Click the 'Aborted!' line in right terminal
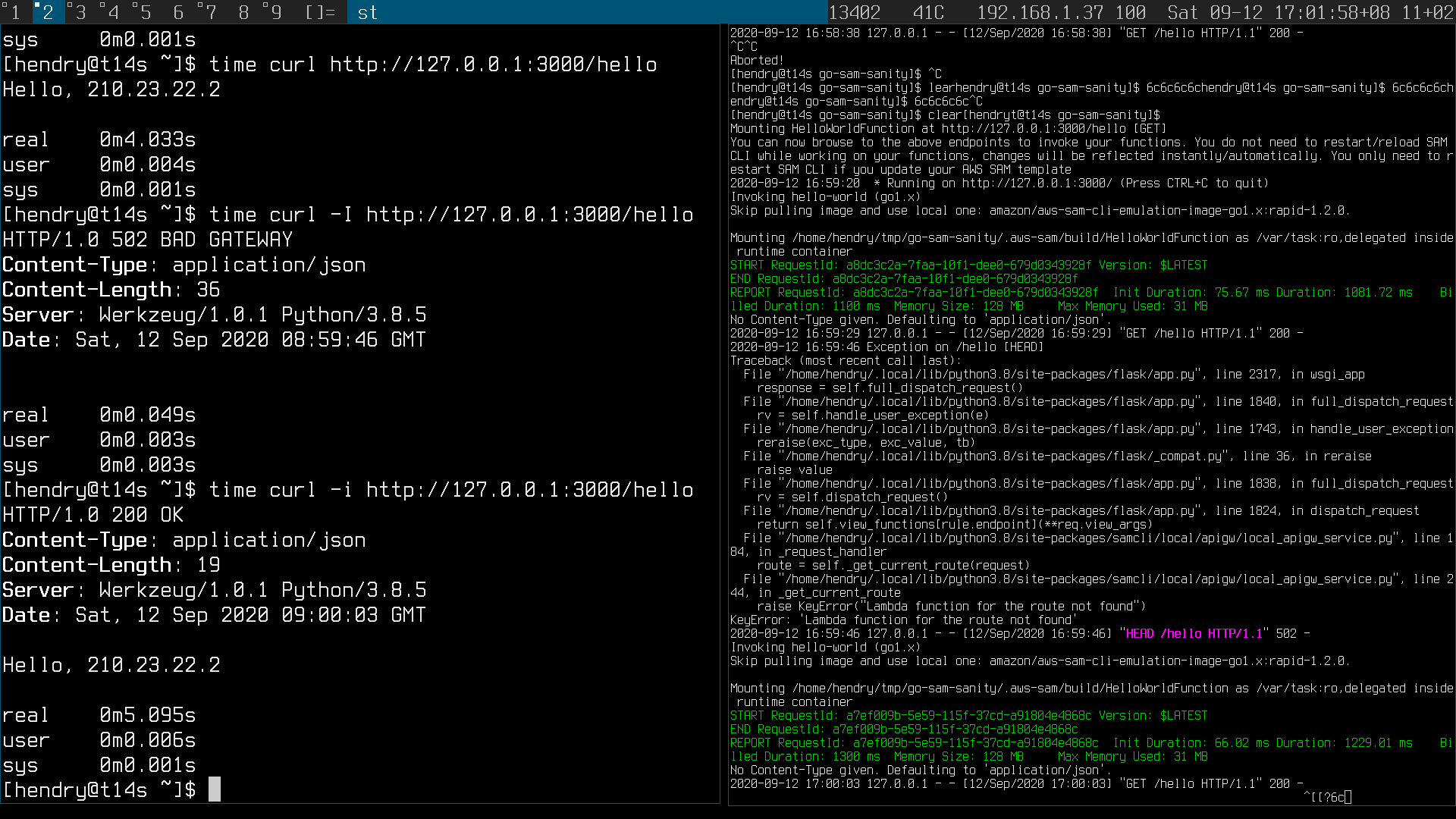The width and height of the screenshot is (1456, 819). 757,61
